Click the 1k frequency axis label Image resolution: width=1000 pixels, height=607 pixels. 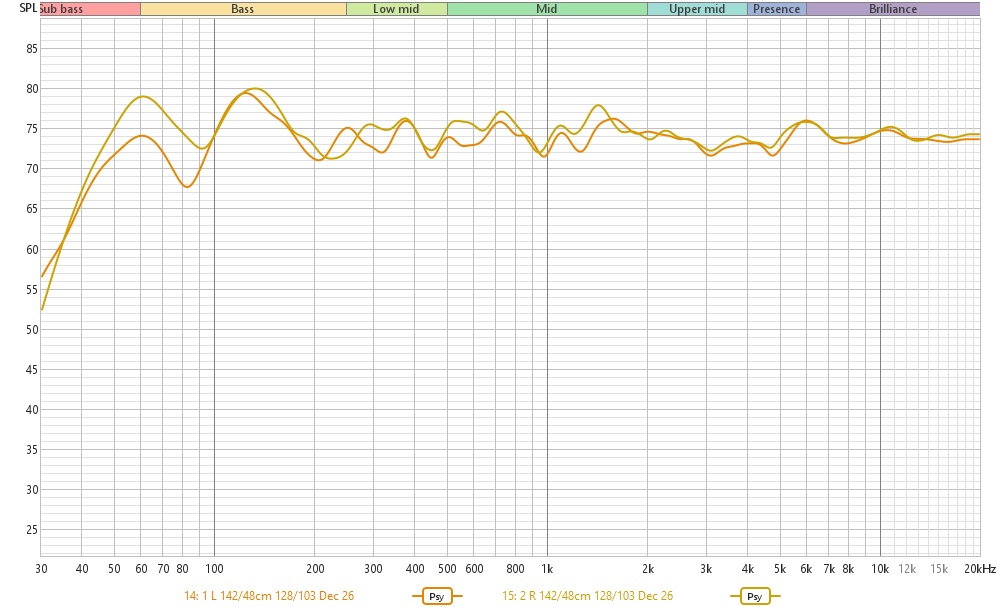(547, 569)
